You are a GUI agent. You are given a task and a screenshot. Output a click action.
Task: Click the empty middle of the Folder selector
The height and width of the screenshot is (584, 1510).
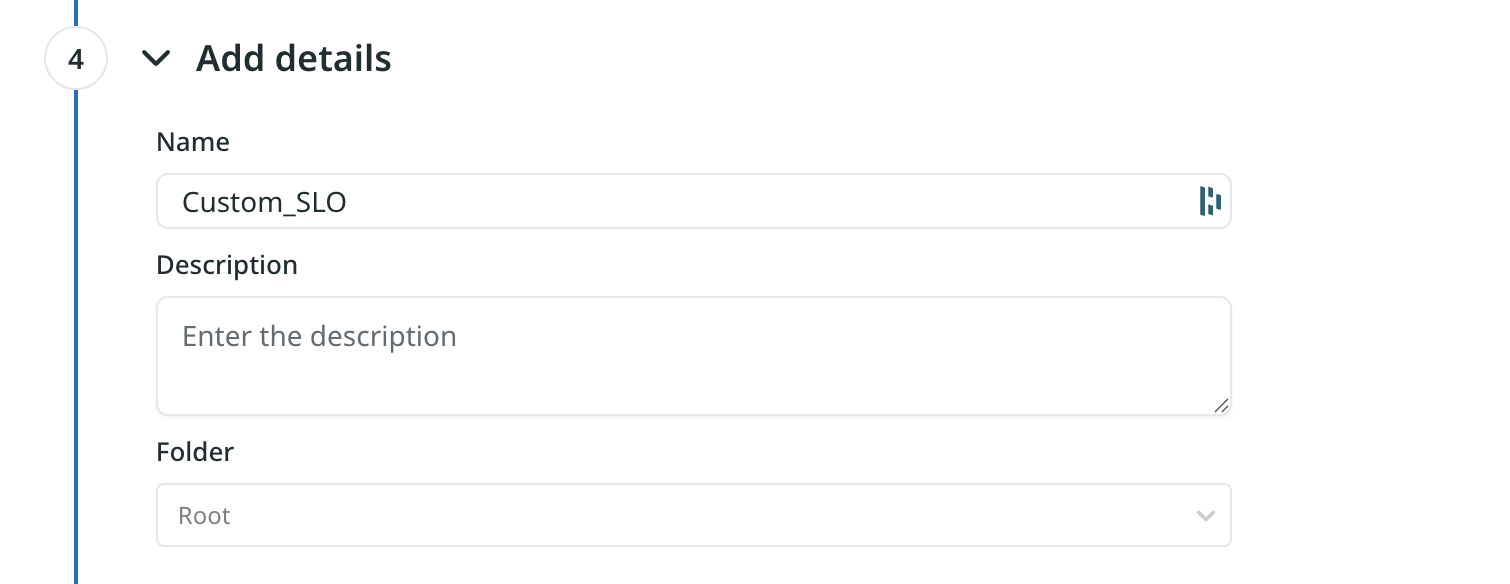point(700,516)
